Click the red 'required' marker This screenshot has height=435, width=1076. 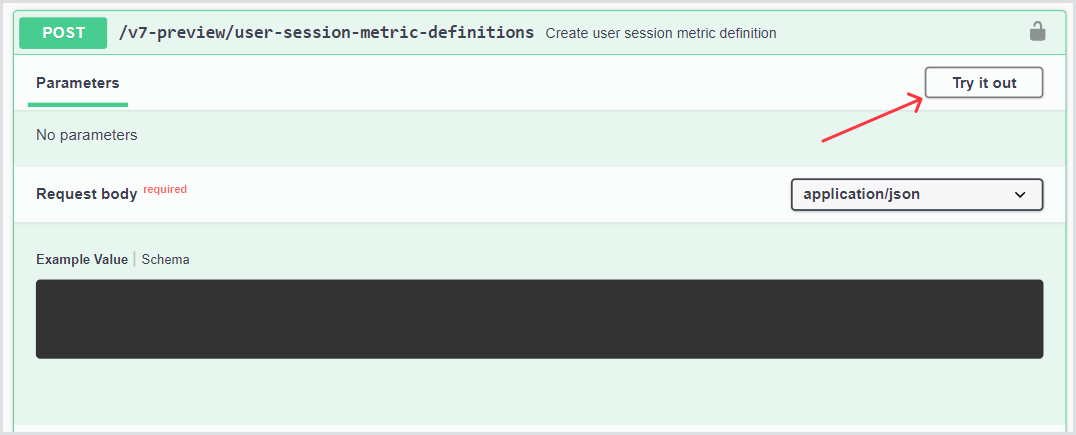(x=165, y=189)
